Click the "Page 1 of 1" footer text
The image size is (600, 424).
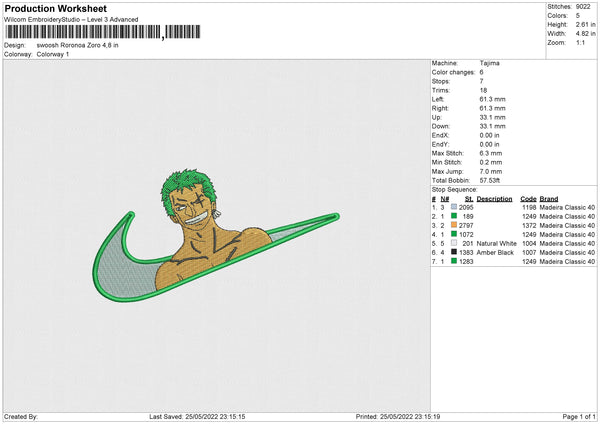point(579,416)
